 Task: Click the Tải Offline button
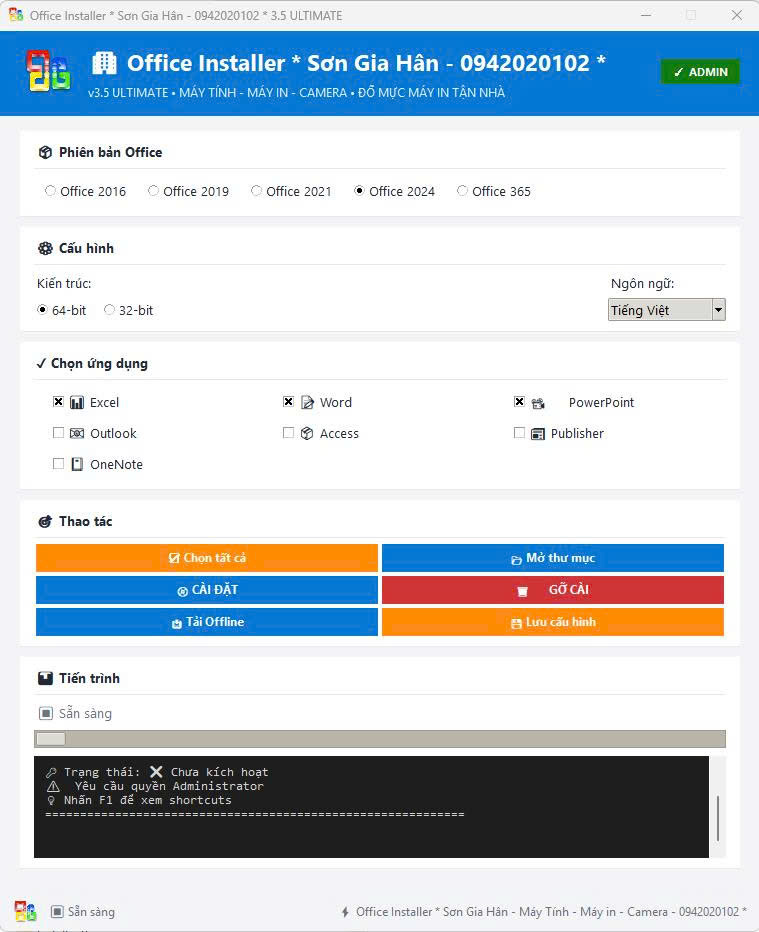click(x=207, y=622)
